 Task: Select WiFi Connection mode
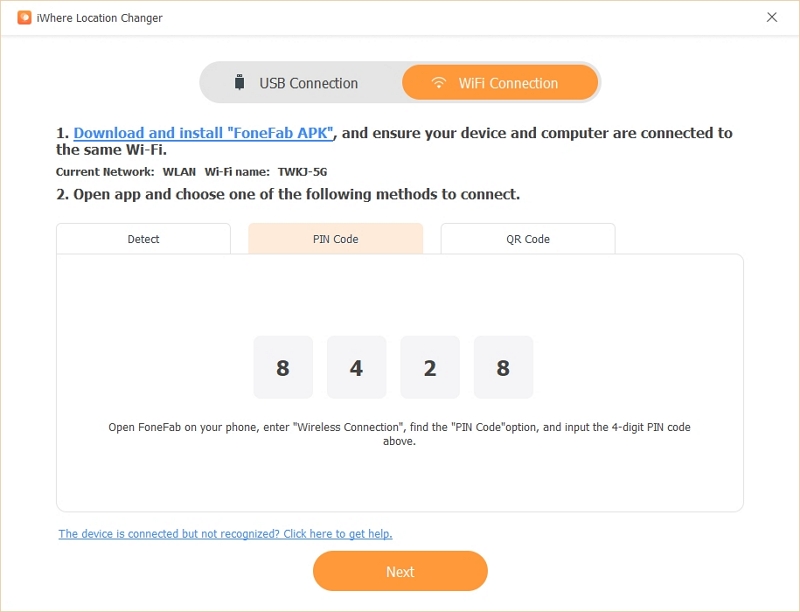[500, 82]
